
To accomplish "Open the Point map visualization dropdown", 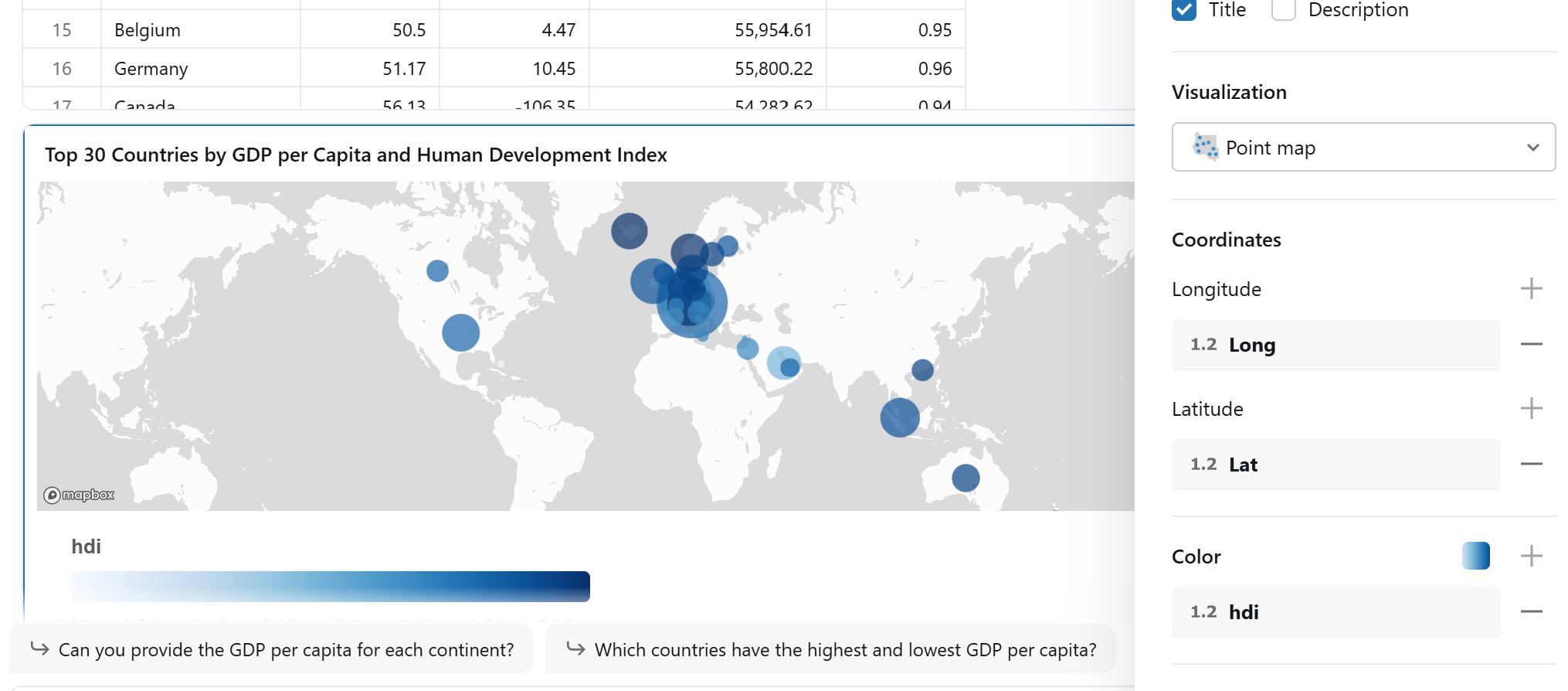I will point(1363,147).
